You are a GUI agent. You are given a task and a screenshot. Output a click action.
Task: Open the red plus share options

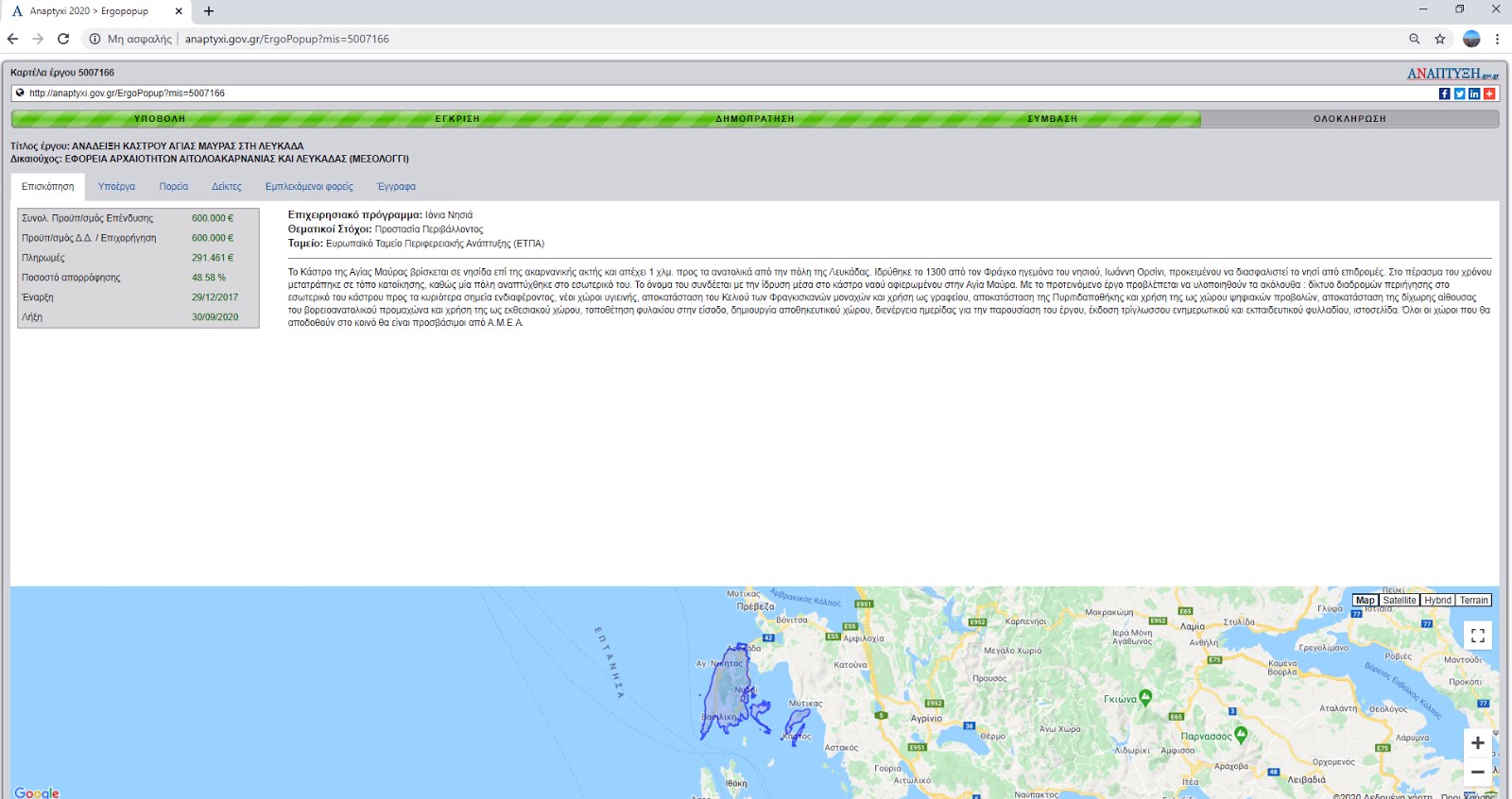1489,93
